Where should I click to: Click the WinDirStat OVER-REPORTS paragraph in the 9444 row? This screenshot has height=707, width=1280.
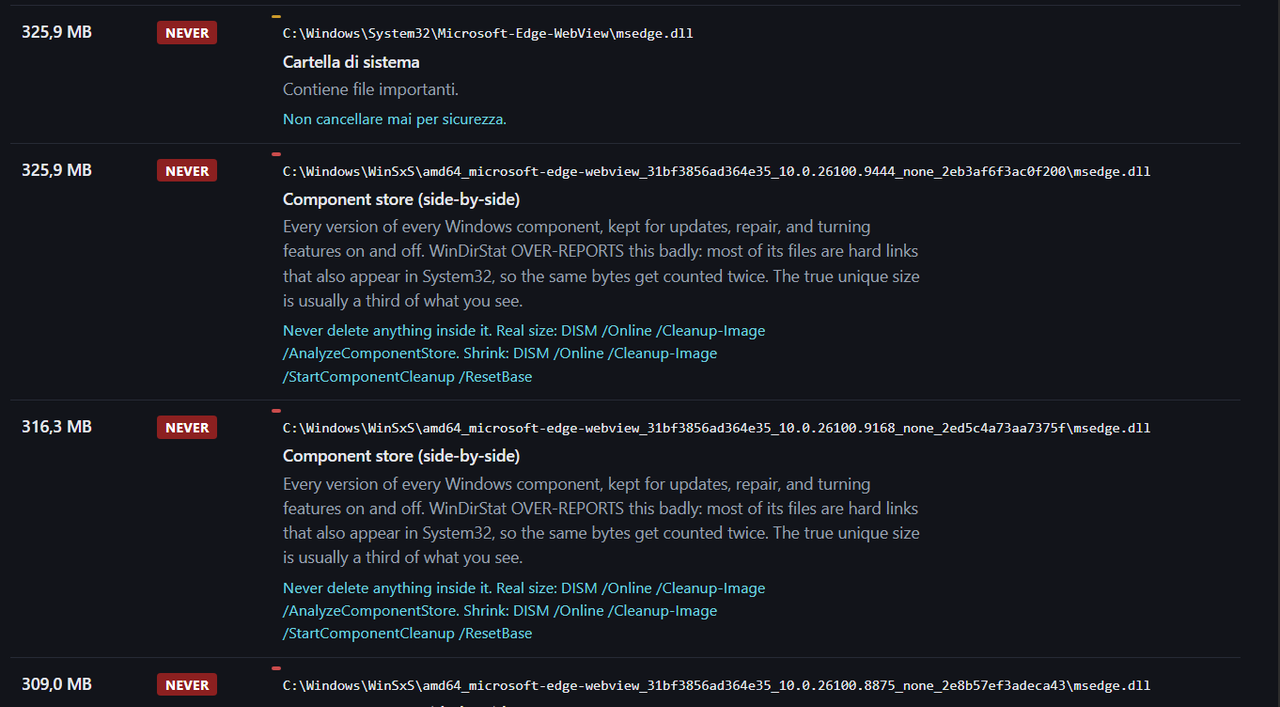[601, 264]
